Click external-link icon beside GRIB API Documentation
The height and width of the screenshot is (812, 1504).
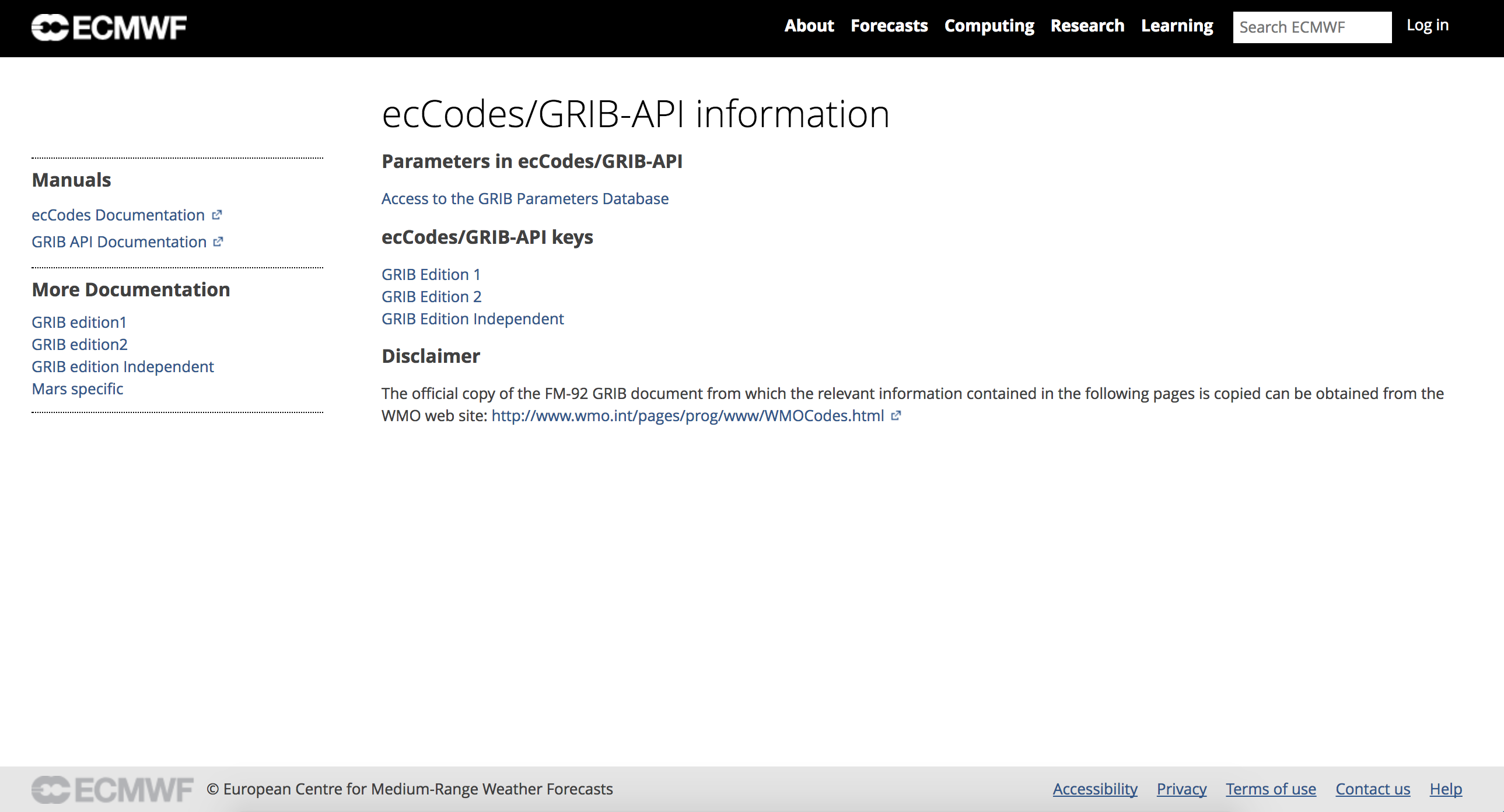pos(218,242)
